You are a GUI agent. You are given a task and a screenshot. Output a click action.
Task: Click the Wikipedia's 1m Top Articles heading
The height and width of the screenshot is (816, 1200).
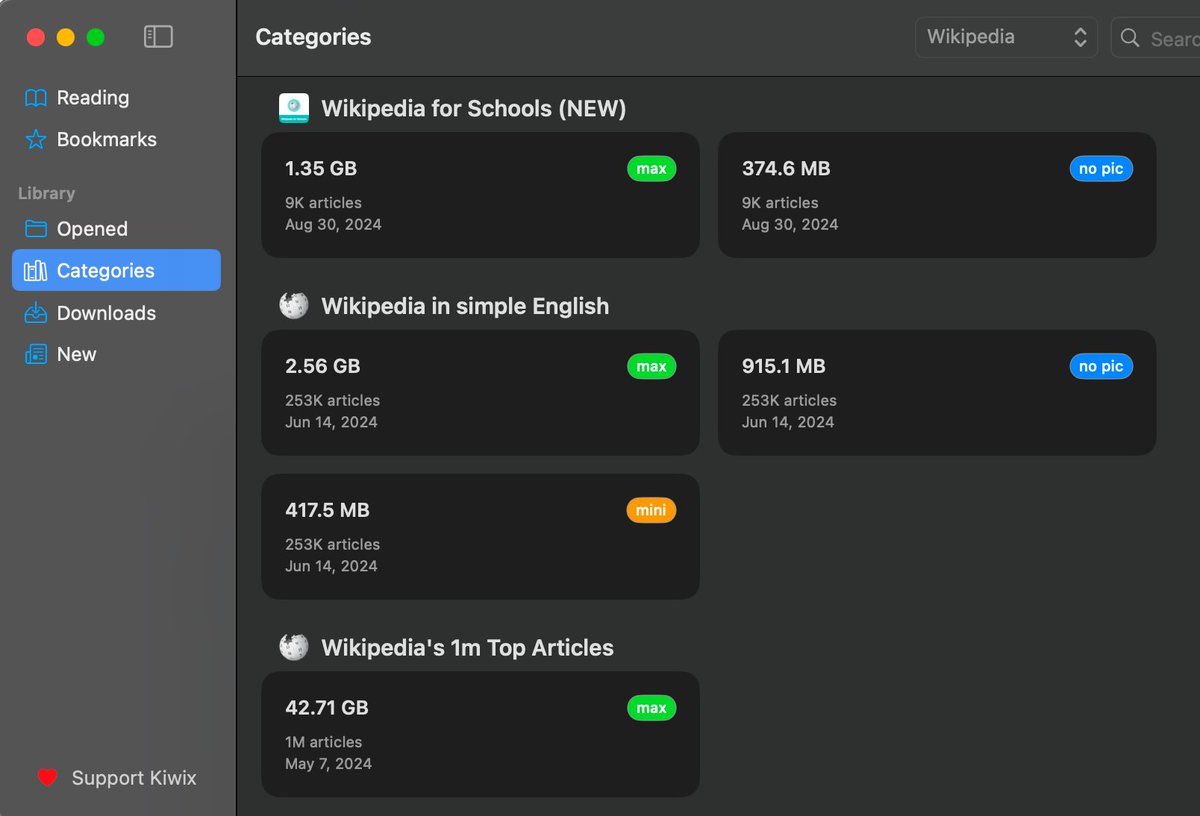[467, 648]
